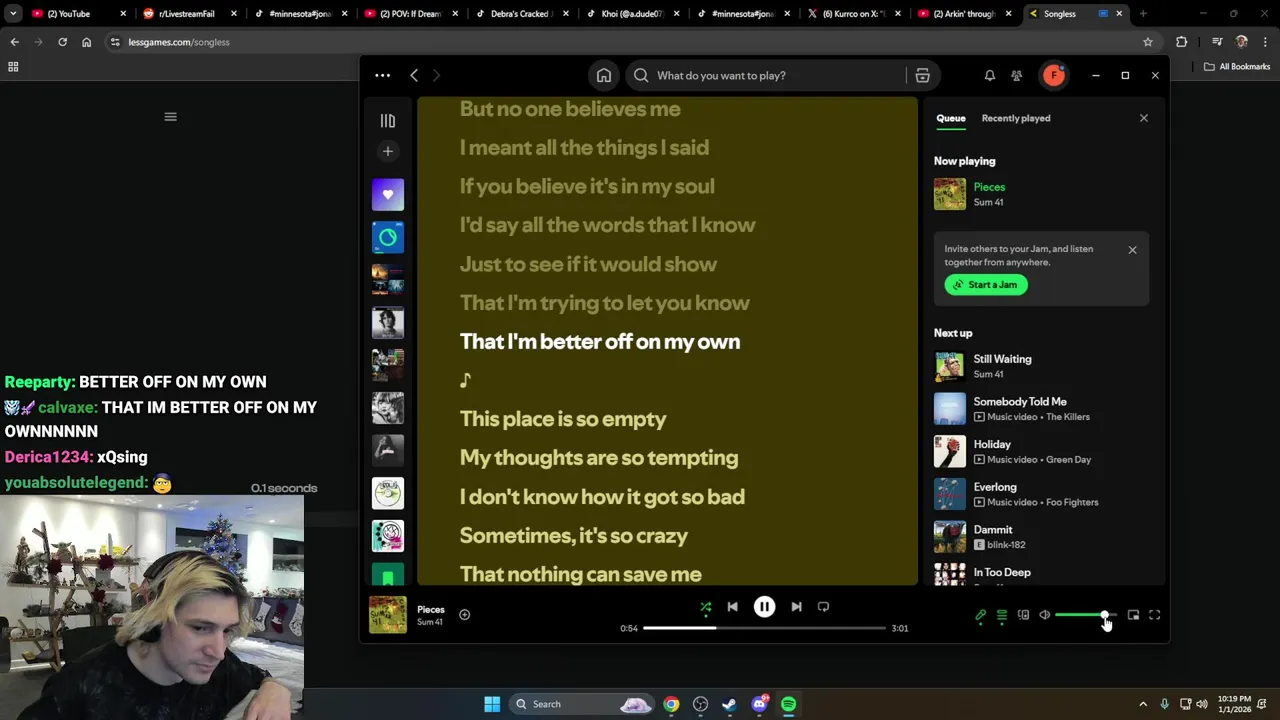The height and width of the screenshot is (720, 1280).
Task: Close the Queue panel
Action: [x=1144, y=118]
